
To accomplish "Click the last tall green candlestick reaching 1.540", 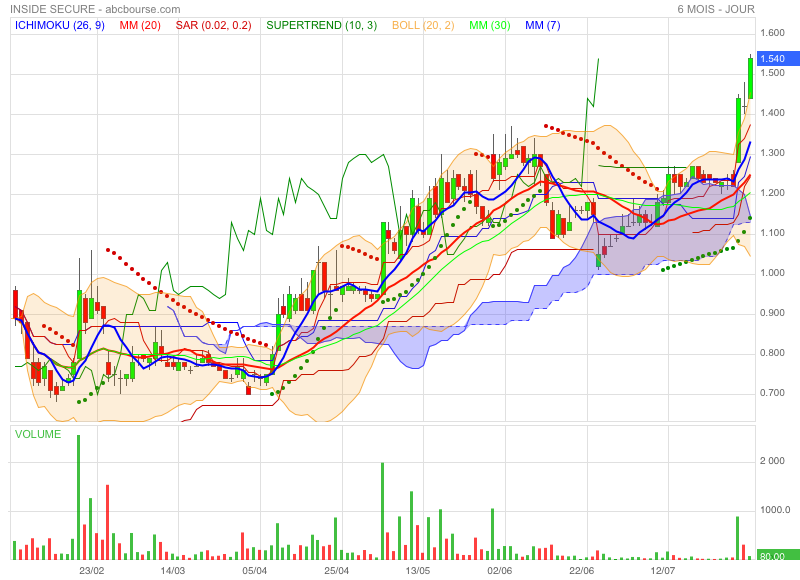I will (x=750, y=78).
